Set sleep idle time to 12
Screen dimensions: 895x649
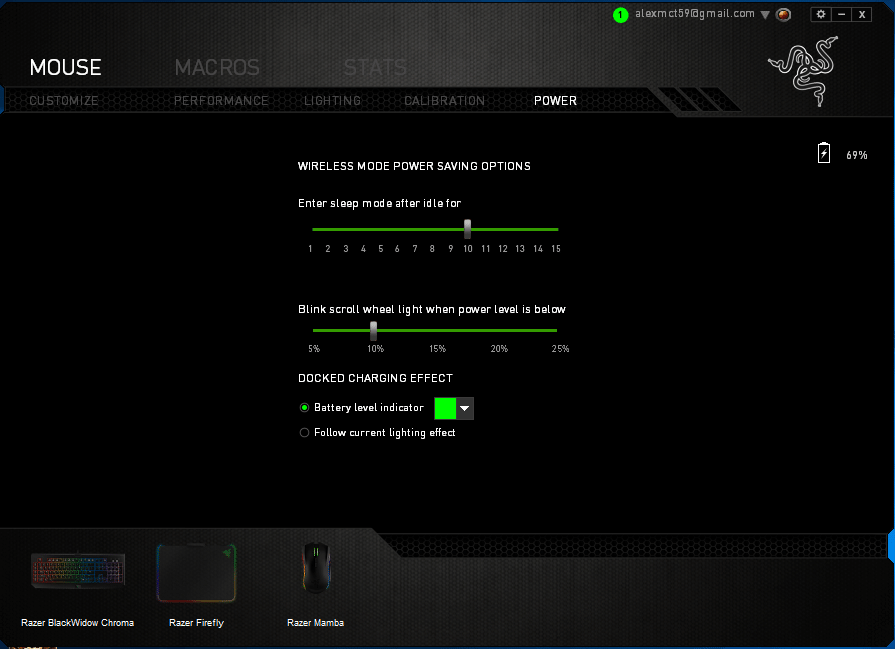[503, 249]
